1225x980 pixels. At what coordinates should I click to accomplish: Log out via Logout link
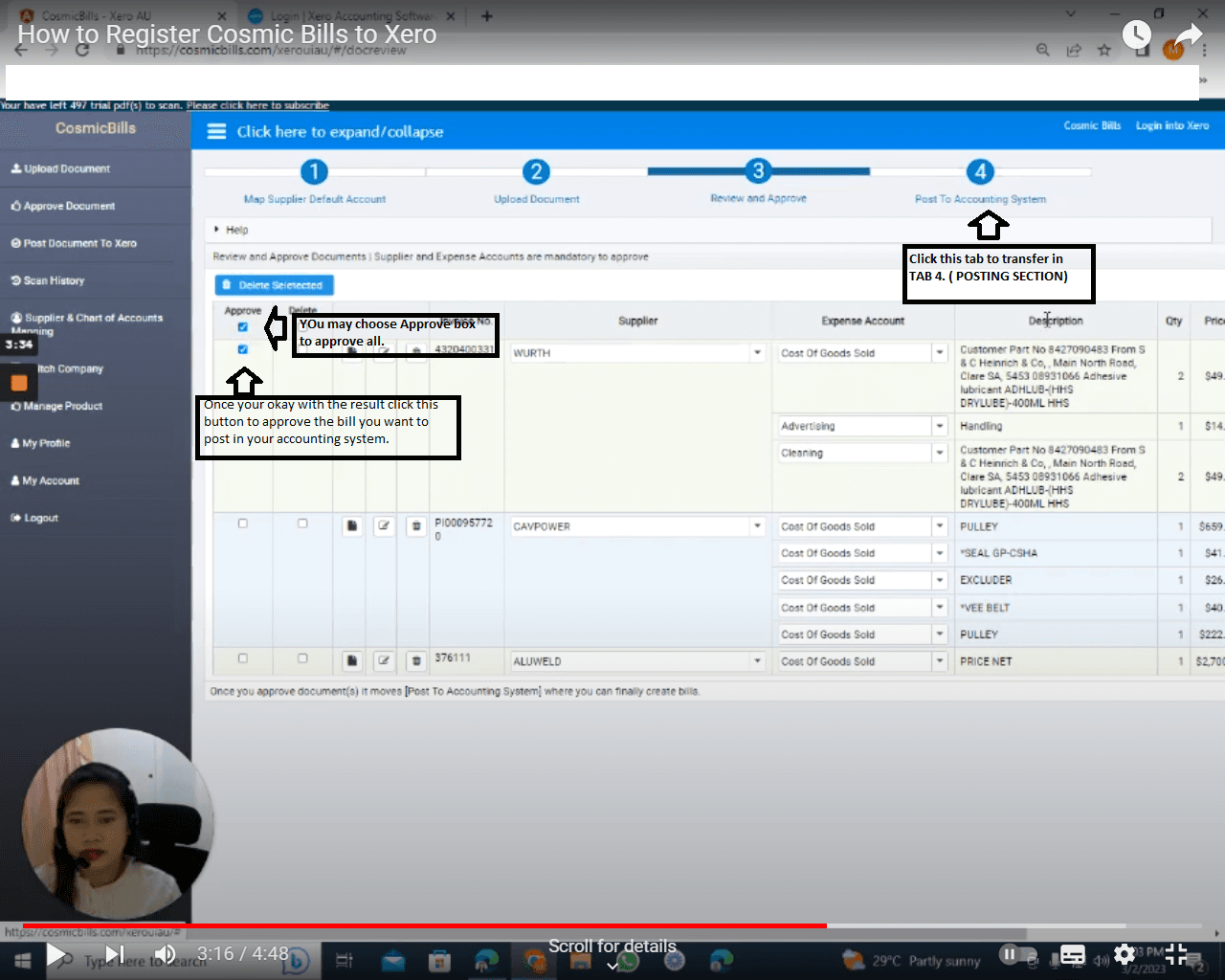tap(34, 518)
